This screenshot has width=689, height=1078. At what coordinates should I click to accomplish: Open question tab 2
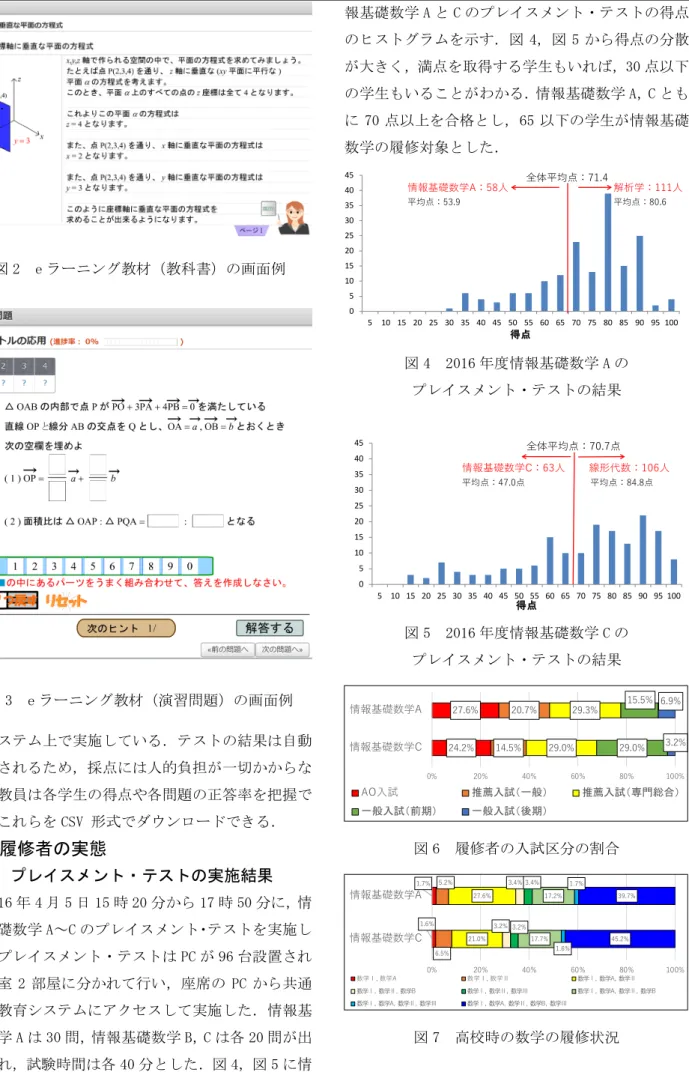4,366
